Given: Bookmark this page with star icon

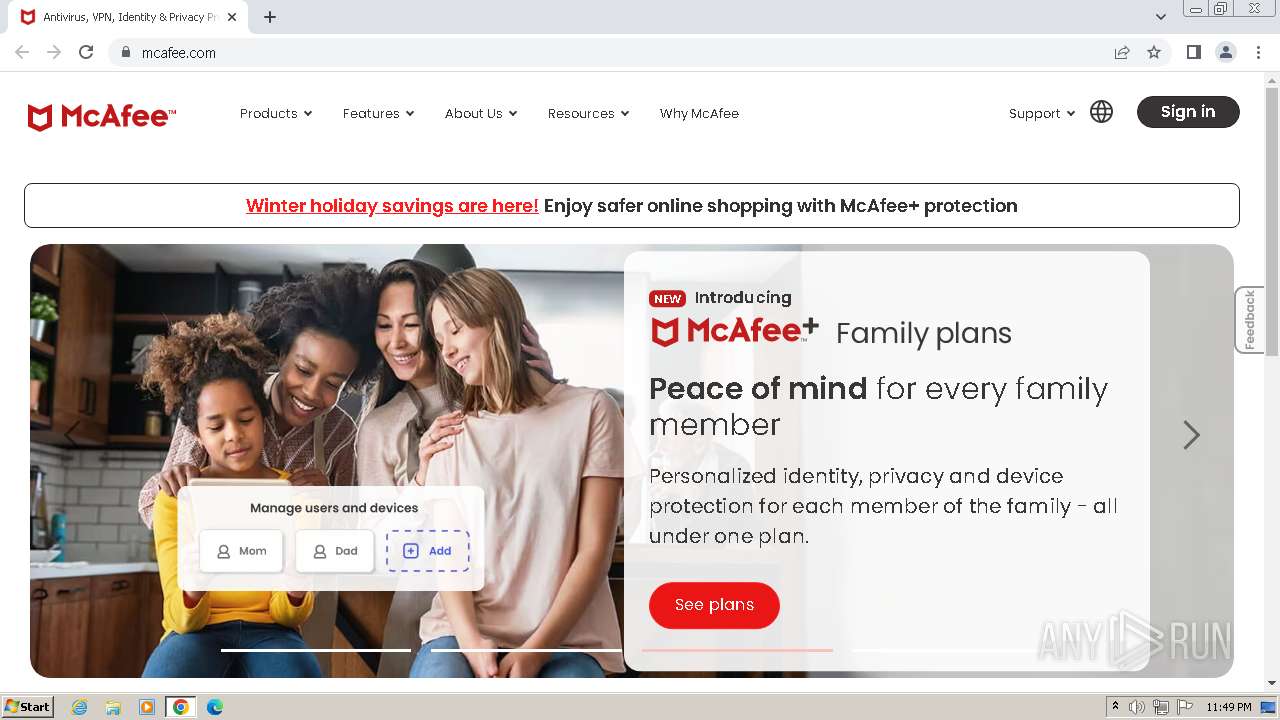Looking at the screenshot, I should pyautogui.click(x=1154, y=52).
